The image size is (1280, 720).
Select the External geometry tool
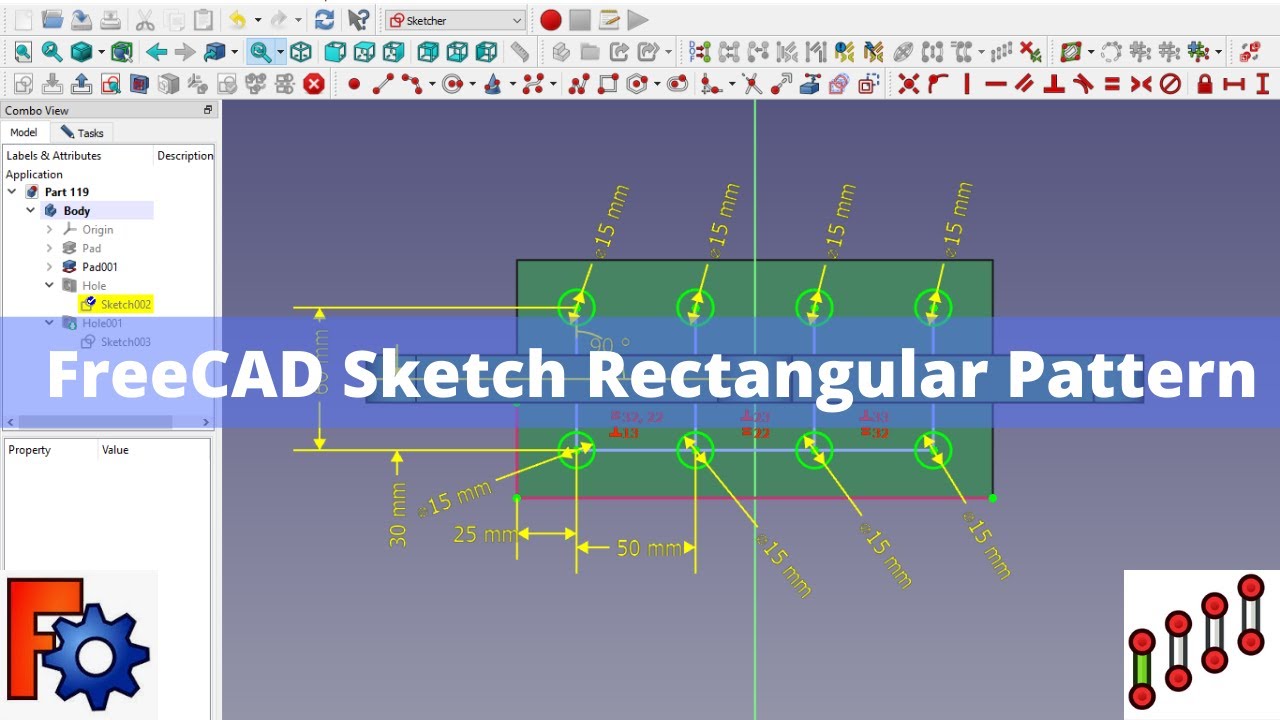(810, 84)
